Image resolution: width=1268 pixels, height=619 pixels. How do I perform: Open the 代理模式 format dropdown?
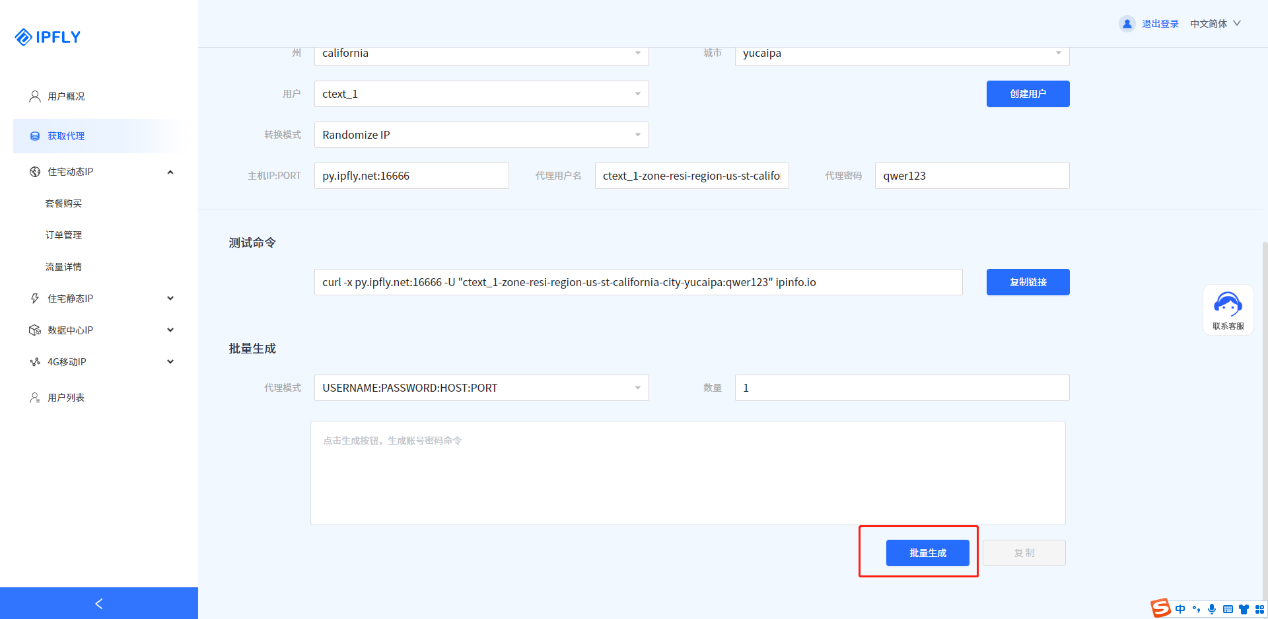[x=481, y=388]
